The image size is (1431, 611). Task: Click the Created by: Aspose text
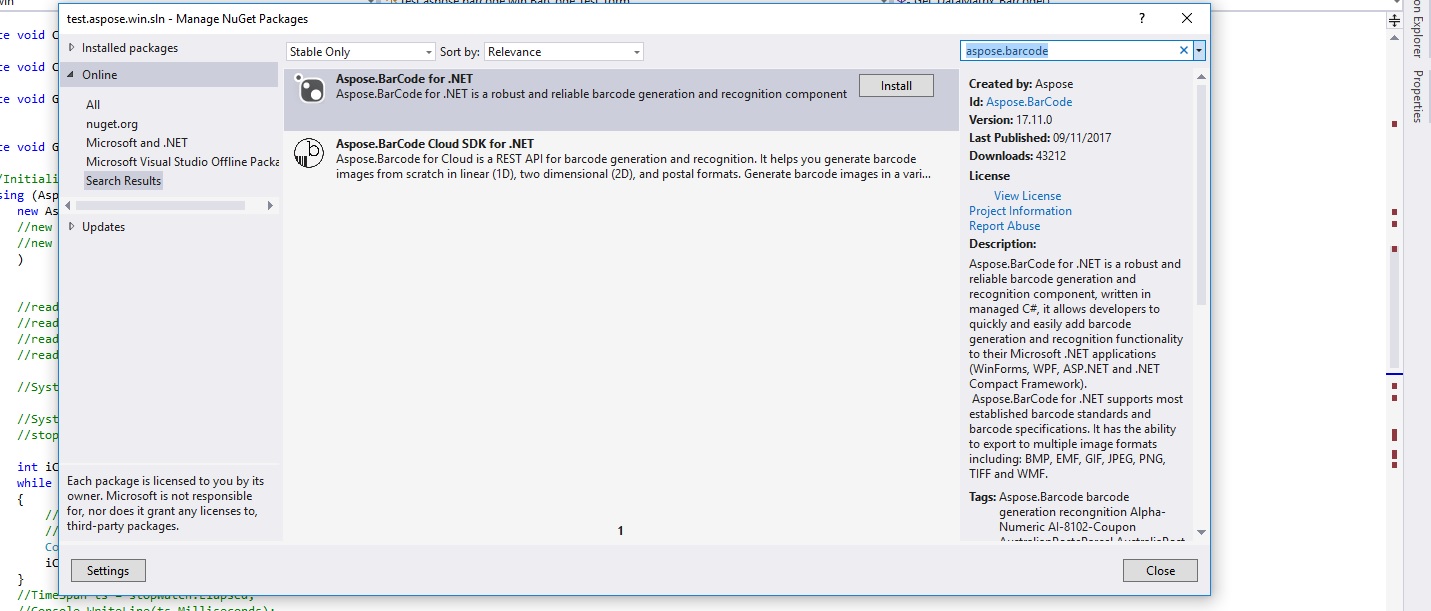[x=1021, y=84]
